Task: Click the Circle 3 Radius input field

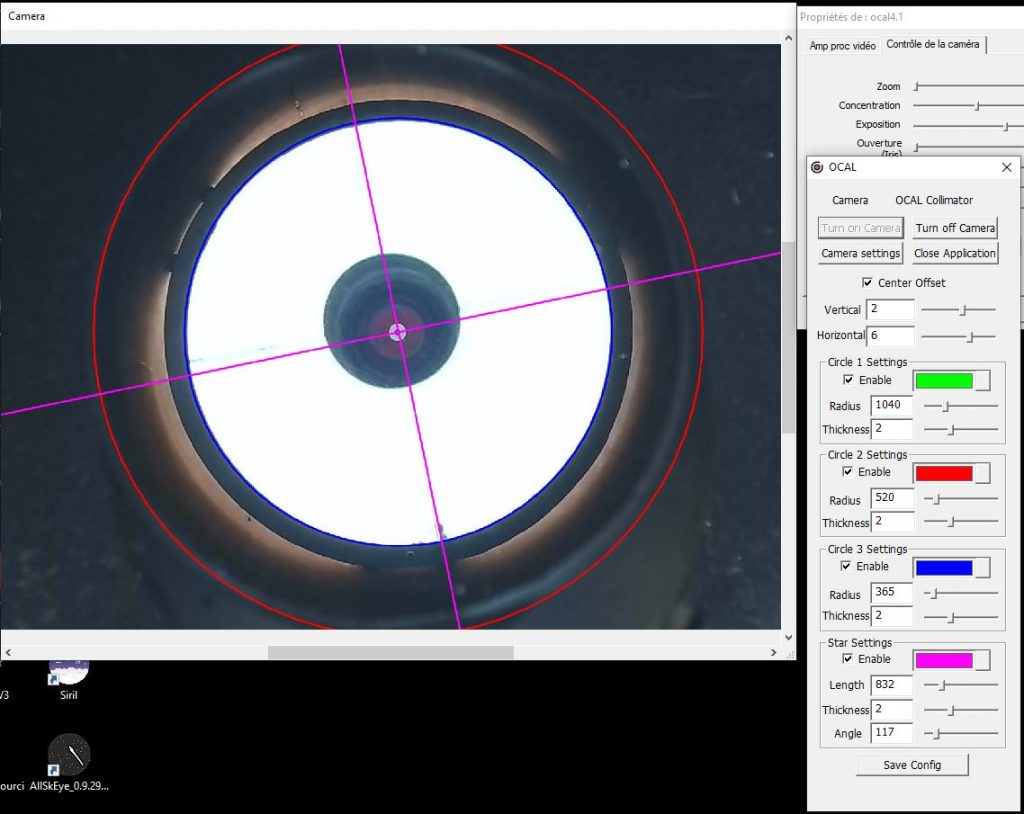Action: point(892,593)
